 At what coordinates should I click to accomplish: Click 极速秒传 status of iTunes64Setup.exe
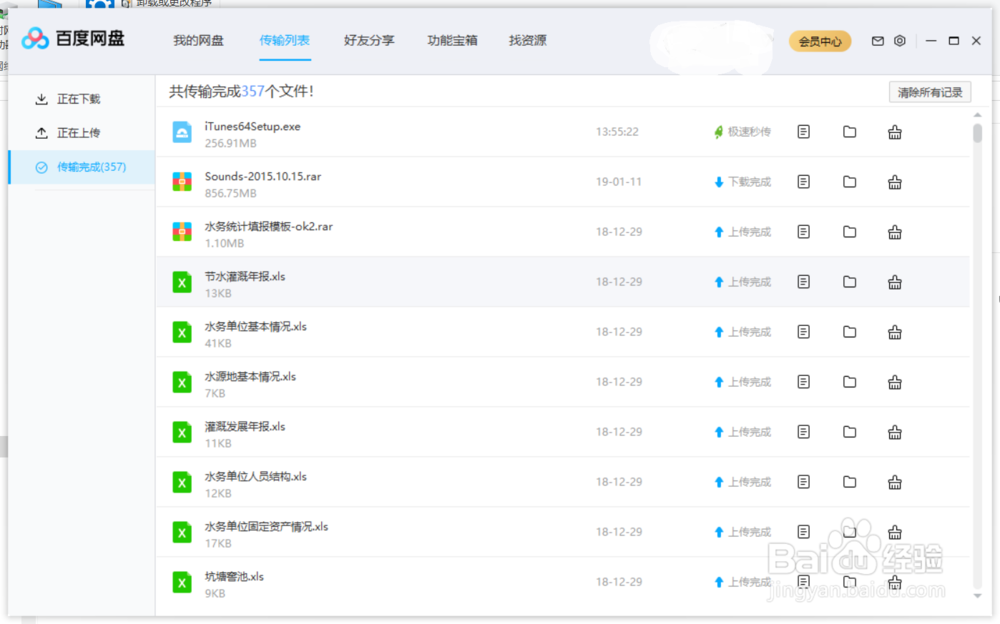[x=742, y=131]
